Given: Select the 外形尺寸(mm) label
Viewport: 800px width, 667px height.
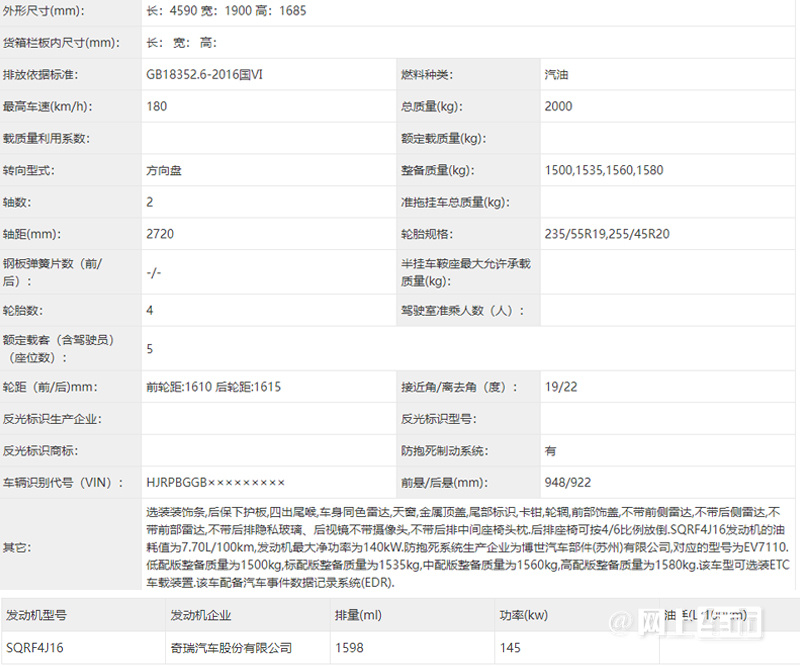Looking at the screenshot, I should pos(43,11).
